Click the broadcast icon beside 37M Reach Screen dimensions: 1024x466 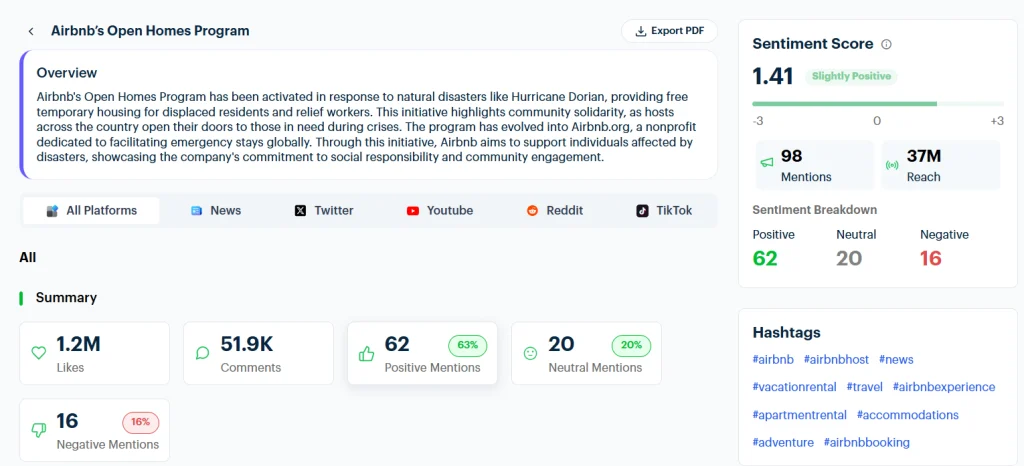[892, 164]
